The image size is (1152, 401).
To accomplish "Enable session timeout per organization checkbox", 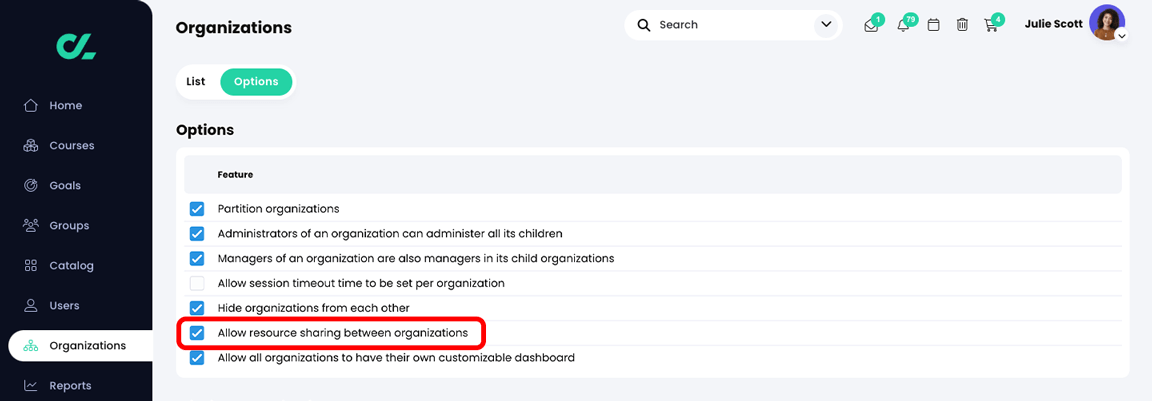I will click(x=197, y=283).
